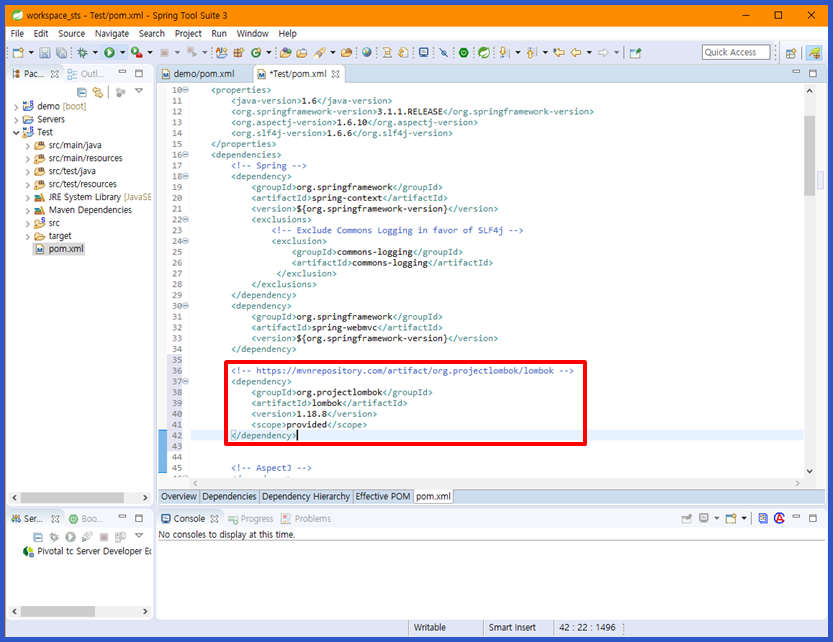This screenshot has height=642, width=833.
Task: Run the project with the green play icon
Action: pyautogui.click(x=109, y=53)
